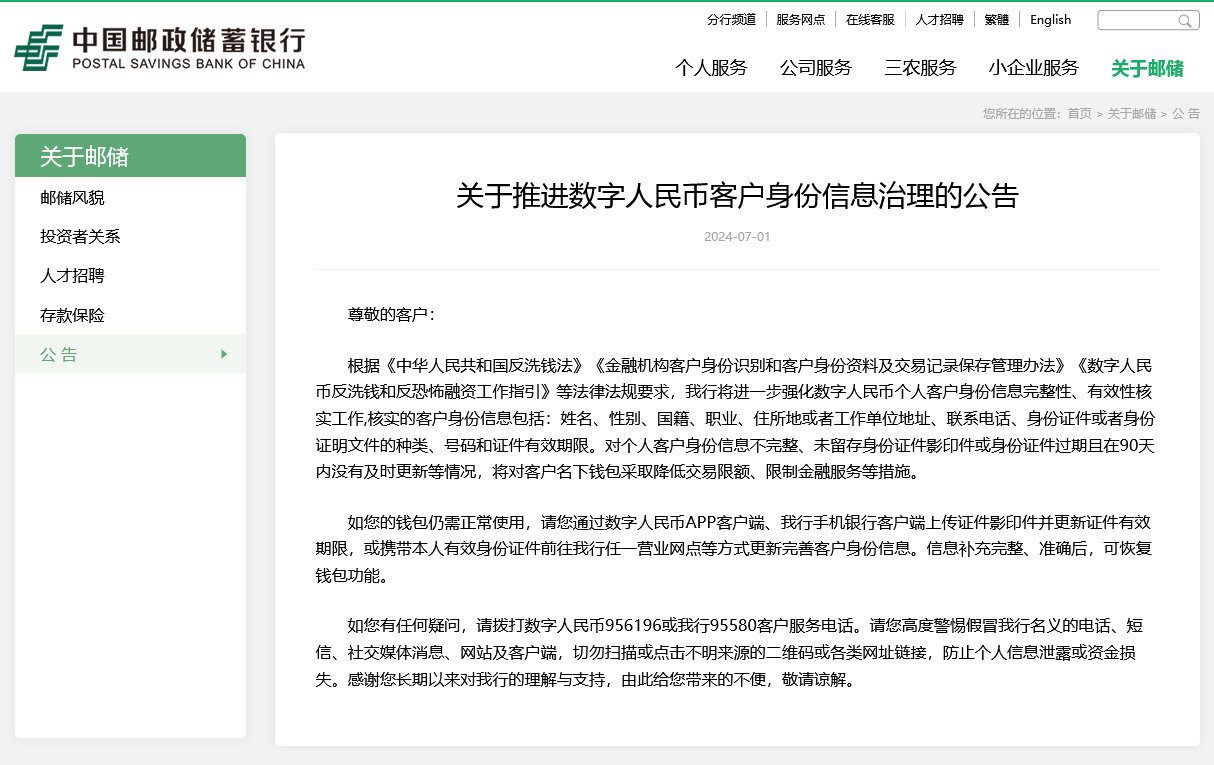
Task: Open 投资者关系 in the sidebar
Action: click(80, 237)
